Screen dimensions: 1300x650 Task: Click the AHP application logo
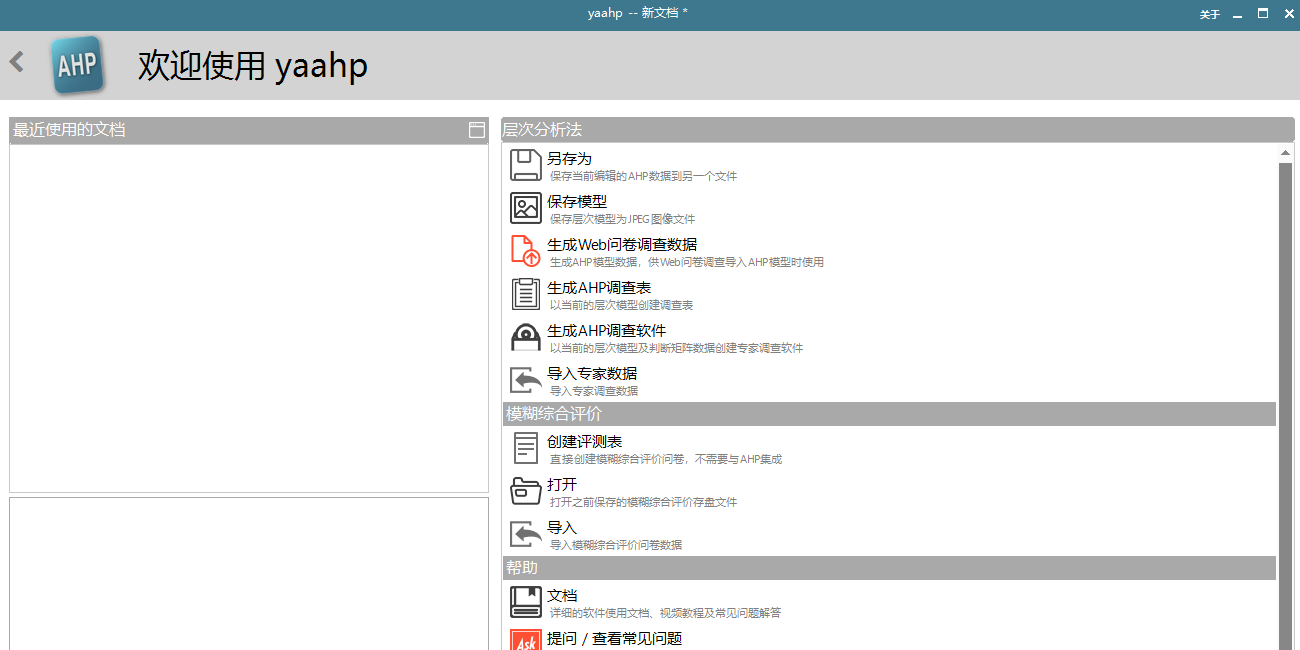click(x=77, y=66)
